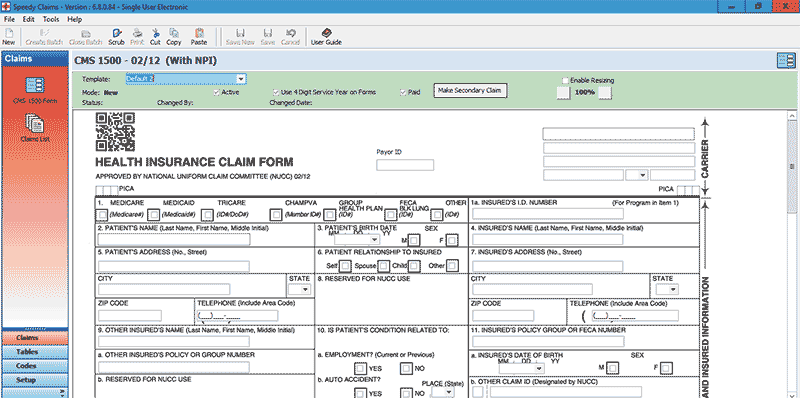Open carrier address state dropdown
This screenshot has width=800, height=398.
[642, 175]
